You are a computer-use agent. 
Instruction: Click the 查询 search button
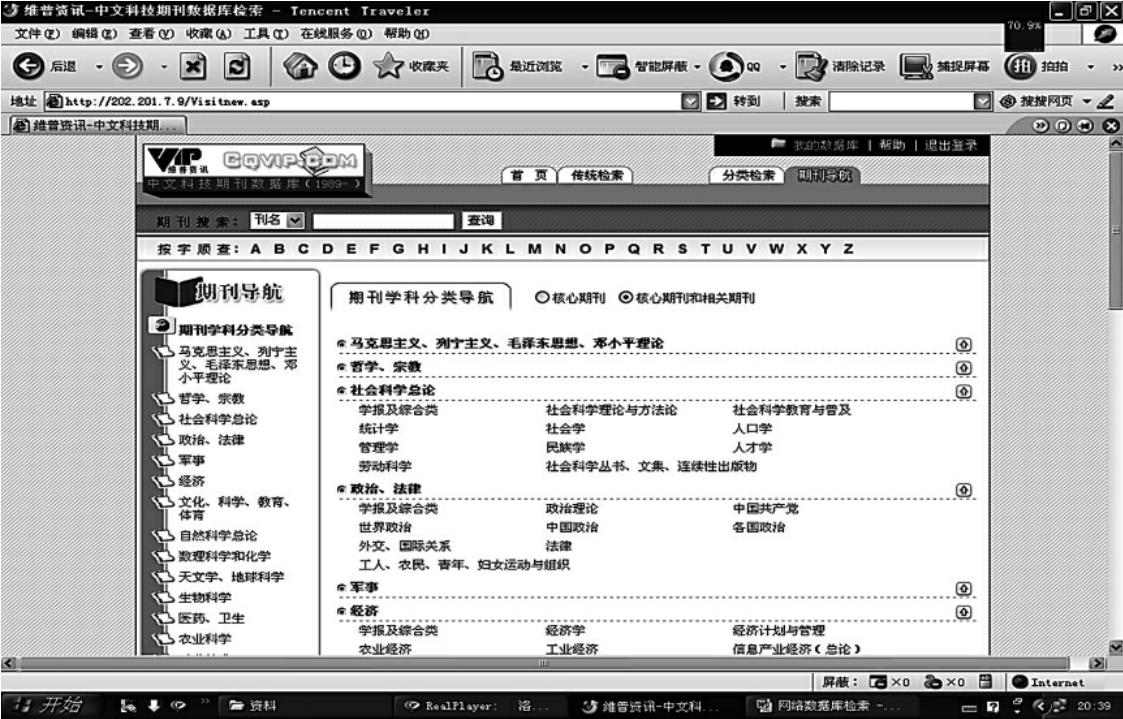click(481, 221)
